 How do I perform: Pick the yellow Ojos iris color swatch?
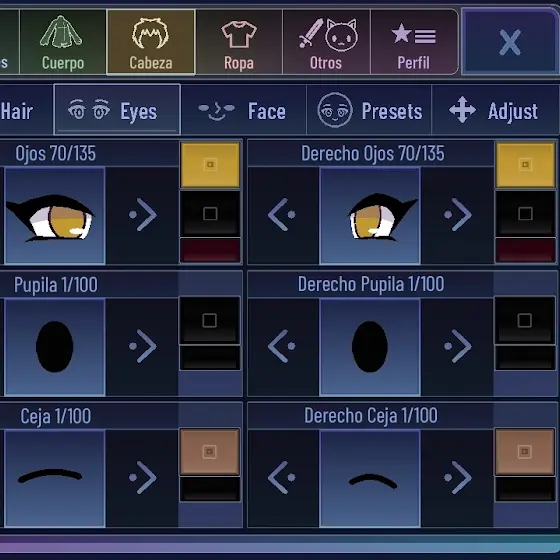point(210,165)
